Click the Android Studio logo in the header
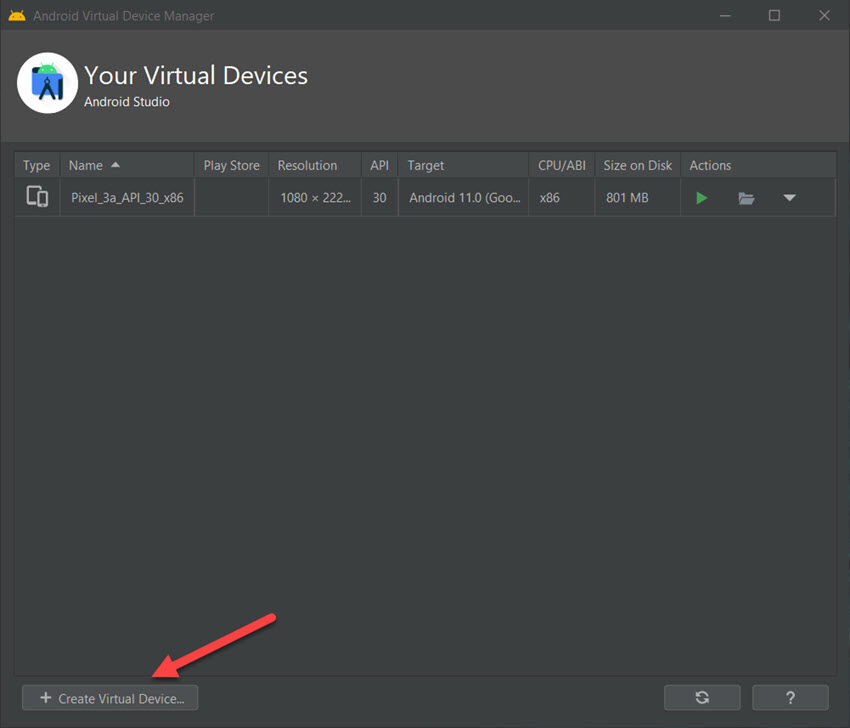The height and width of the screenshot is (728, 850). [x=47, y=83]
